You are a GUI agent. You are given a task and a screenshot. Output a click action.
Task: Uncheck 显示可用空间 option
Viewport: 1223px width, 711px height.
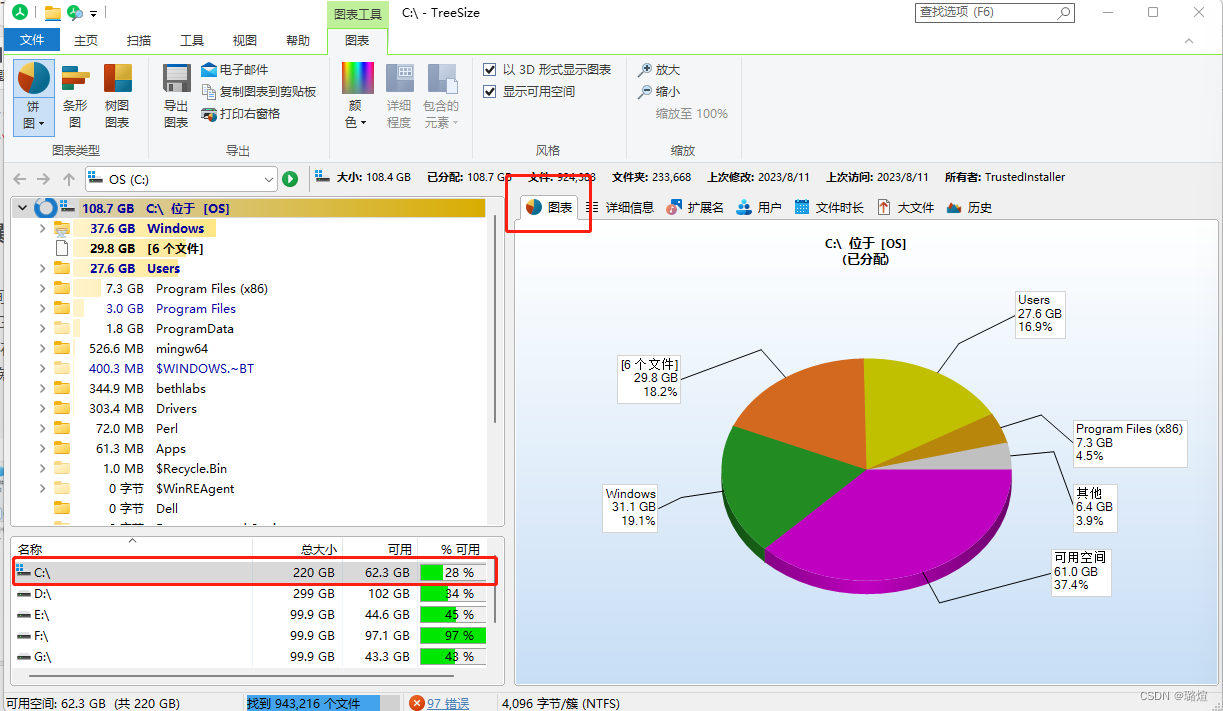(x=489, y=90)
